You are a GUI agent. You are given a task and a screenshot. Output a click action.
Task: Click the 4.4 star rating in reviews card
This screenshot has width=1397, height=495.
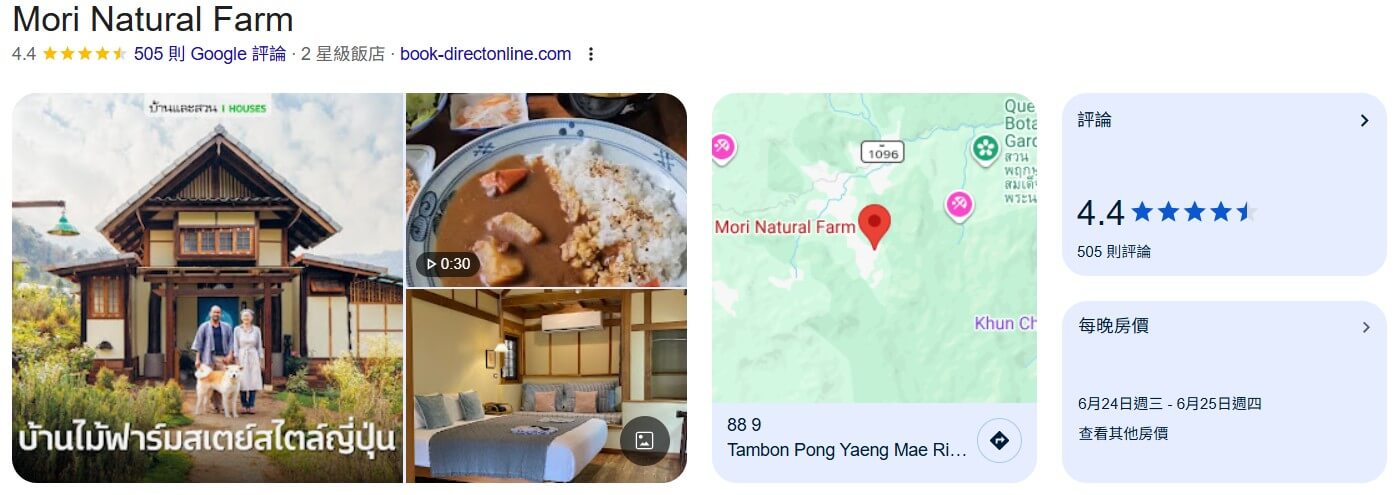point(1166,213)
